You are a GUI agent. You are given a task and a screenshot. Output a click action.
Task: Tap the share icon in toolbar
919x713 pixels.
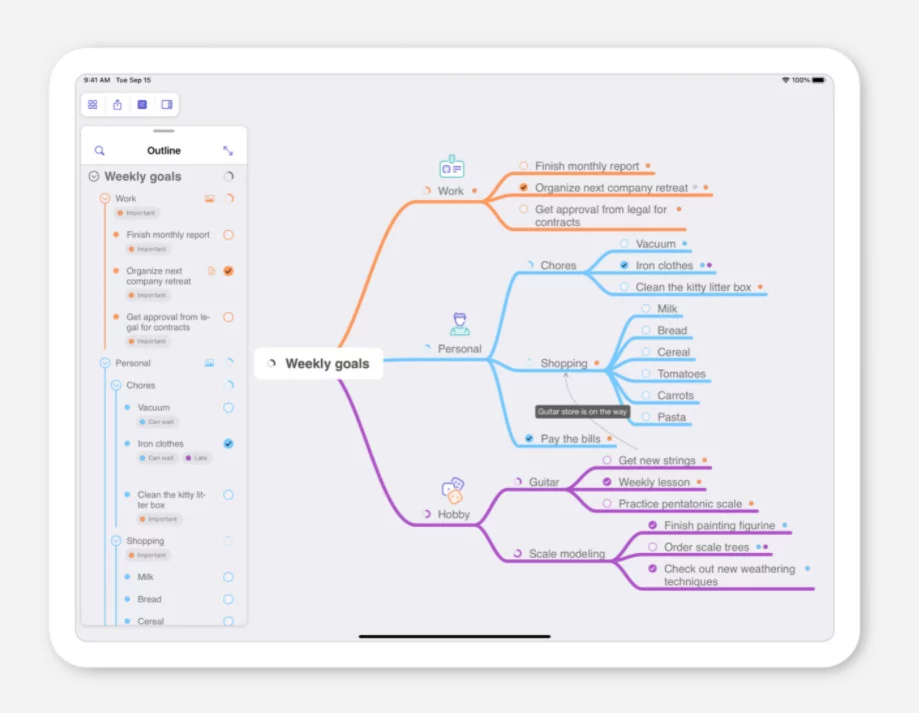pyautogui.click(x=117, y=105)
